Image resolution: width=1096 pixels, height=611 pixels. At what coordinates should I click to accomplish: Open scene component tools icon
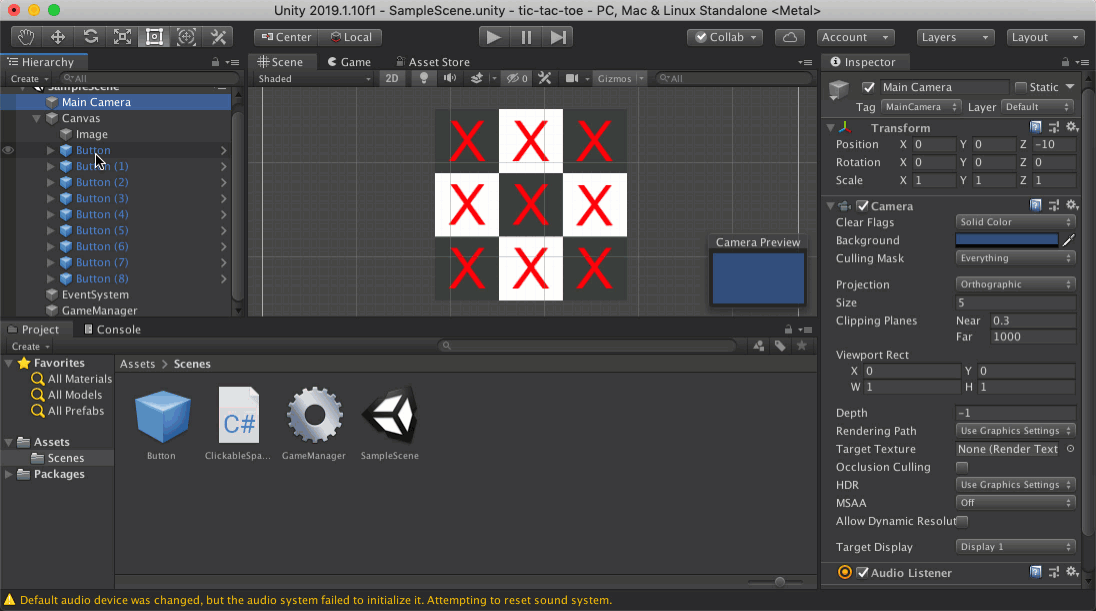(x=545, y=78)
